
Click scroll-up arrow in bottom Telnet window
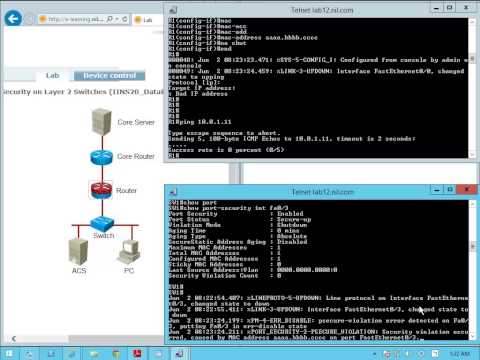[472, 204]
